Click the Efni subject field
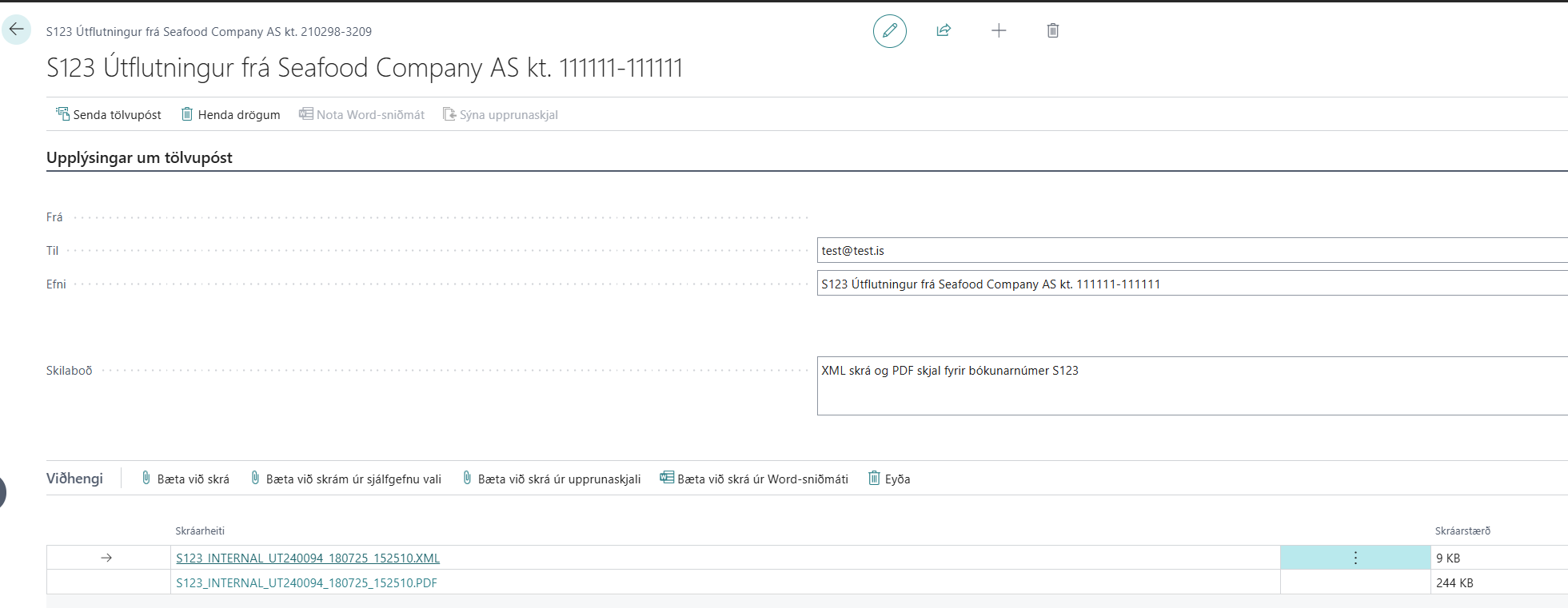The height and width of the screenshot is (608, 1568). pos(1191,284)
